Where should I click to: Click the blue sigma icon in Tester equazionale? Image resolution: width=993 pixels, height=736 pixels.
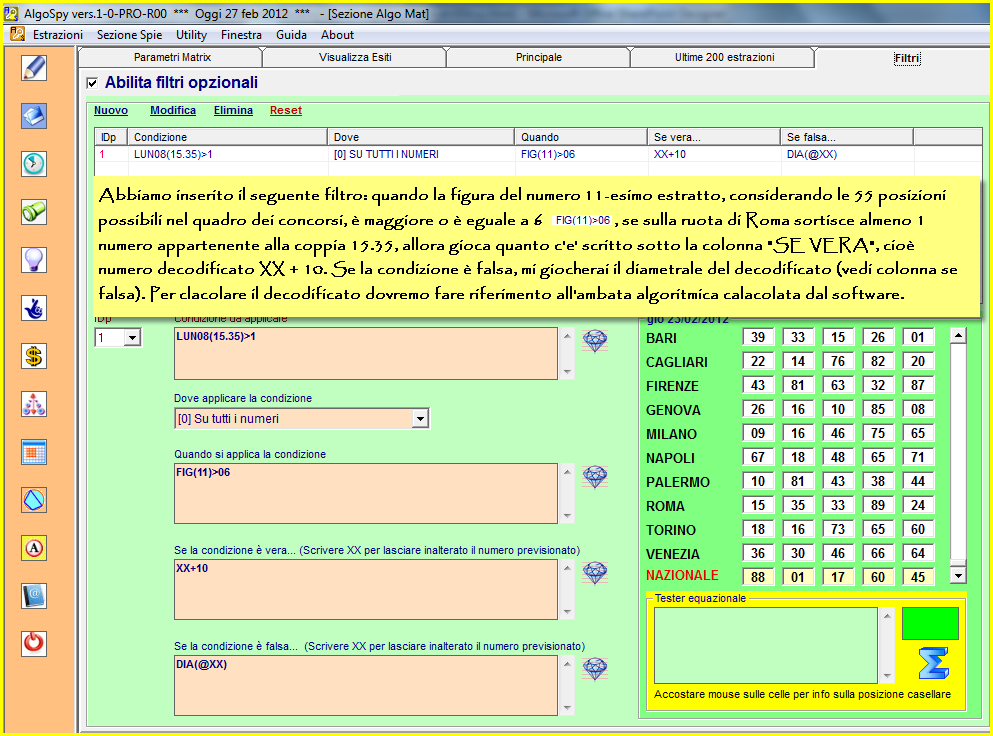coord(933,663)
